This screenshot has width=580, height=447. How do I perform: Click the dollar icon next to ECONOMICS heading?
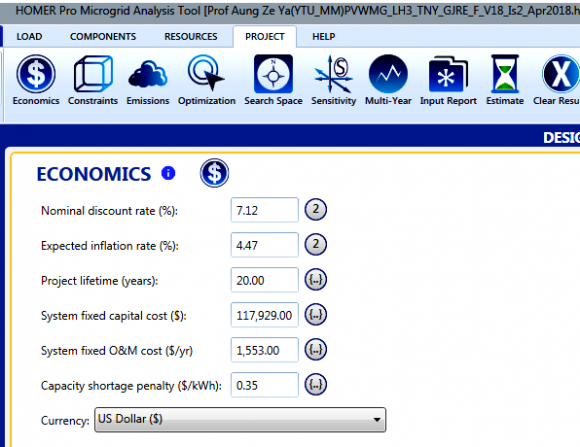215,173
